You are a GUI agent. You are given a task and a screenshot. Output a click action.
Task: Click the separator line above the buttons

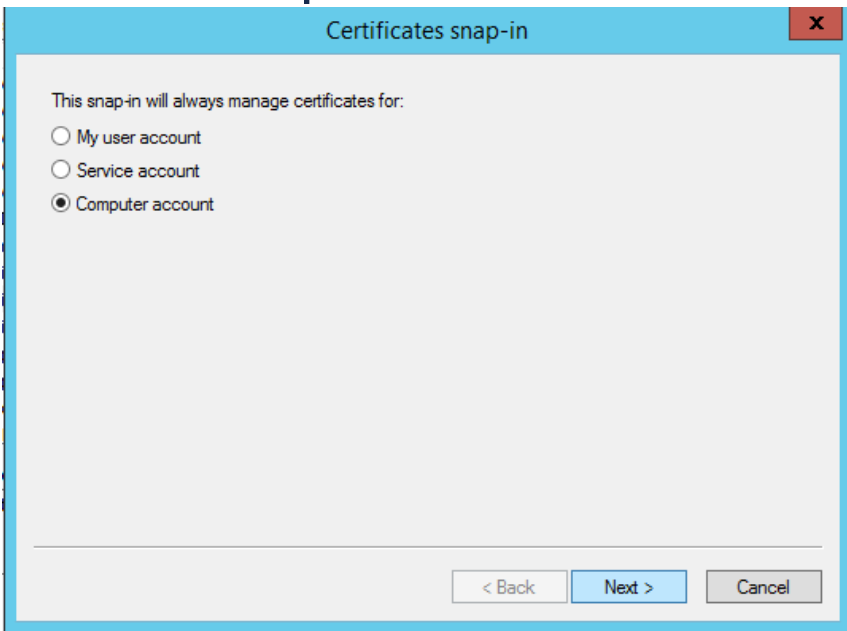(420, 544)
